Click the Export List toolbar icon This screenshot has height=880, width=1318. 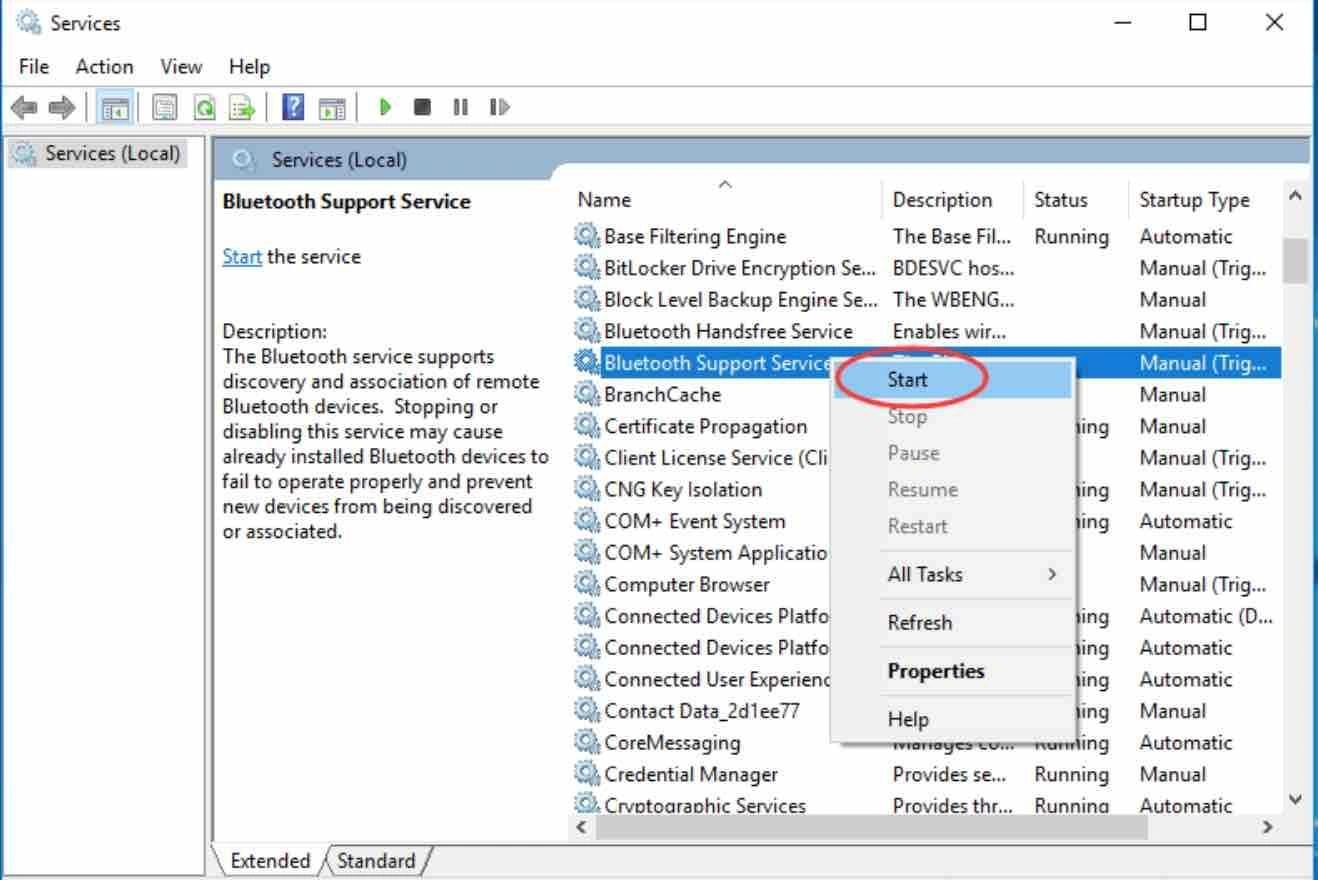[243, 107]
